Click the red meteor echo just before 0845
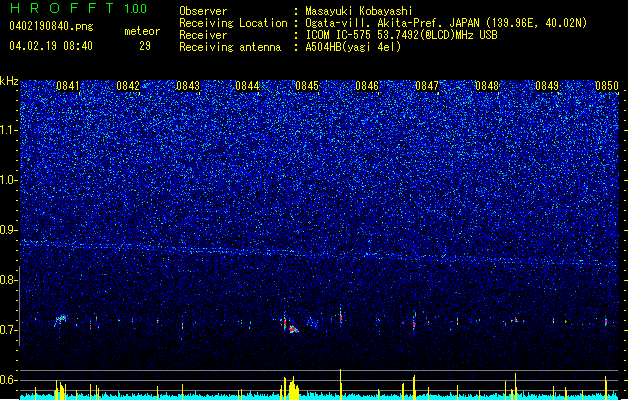 (x=293, y=329)
